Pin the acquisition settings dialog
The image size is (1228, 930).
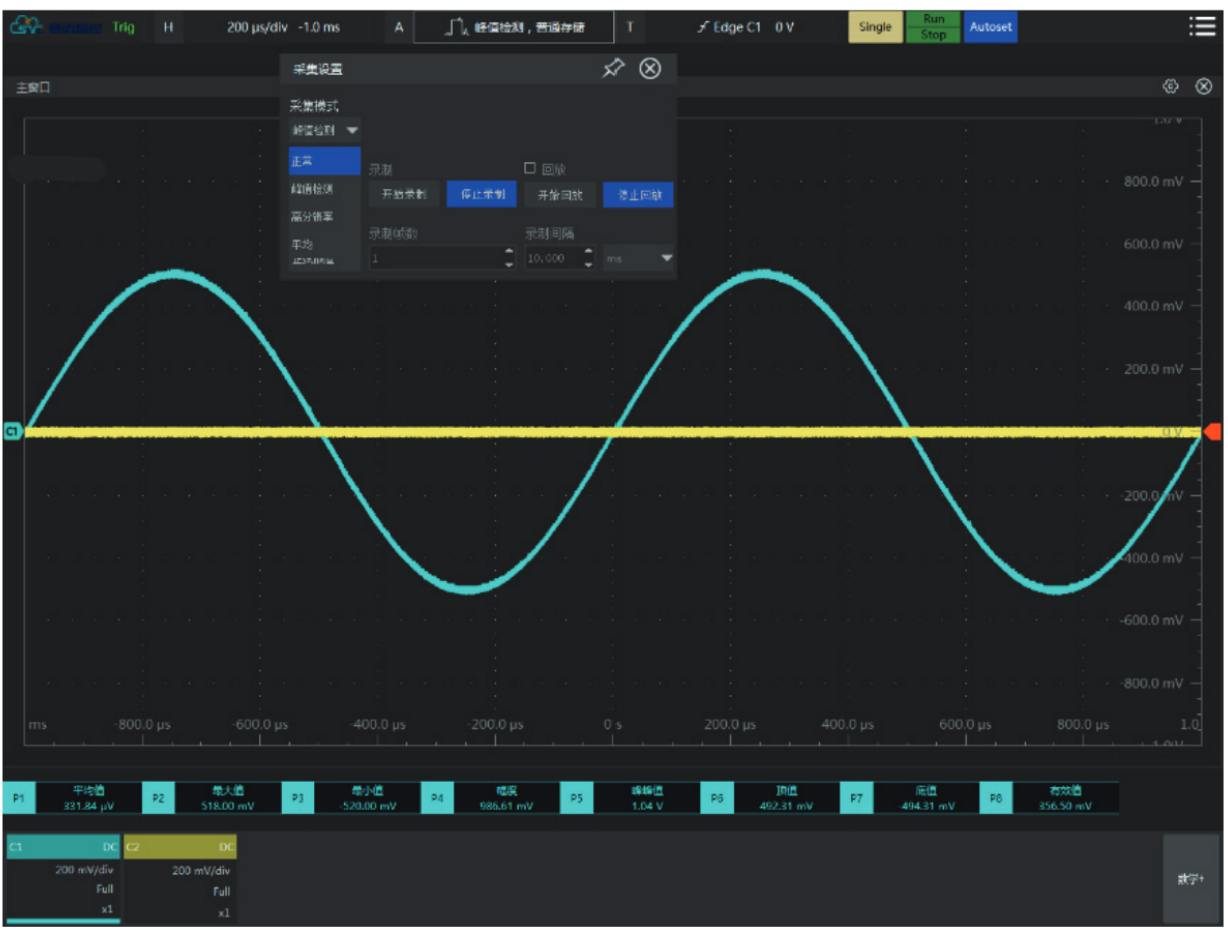(613, 68)
